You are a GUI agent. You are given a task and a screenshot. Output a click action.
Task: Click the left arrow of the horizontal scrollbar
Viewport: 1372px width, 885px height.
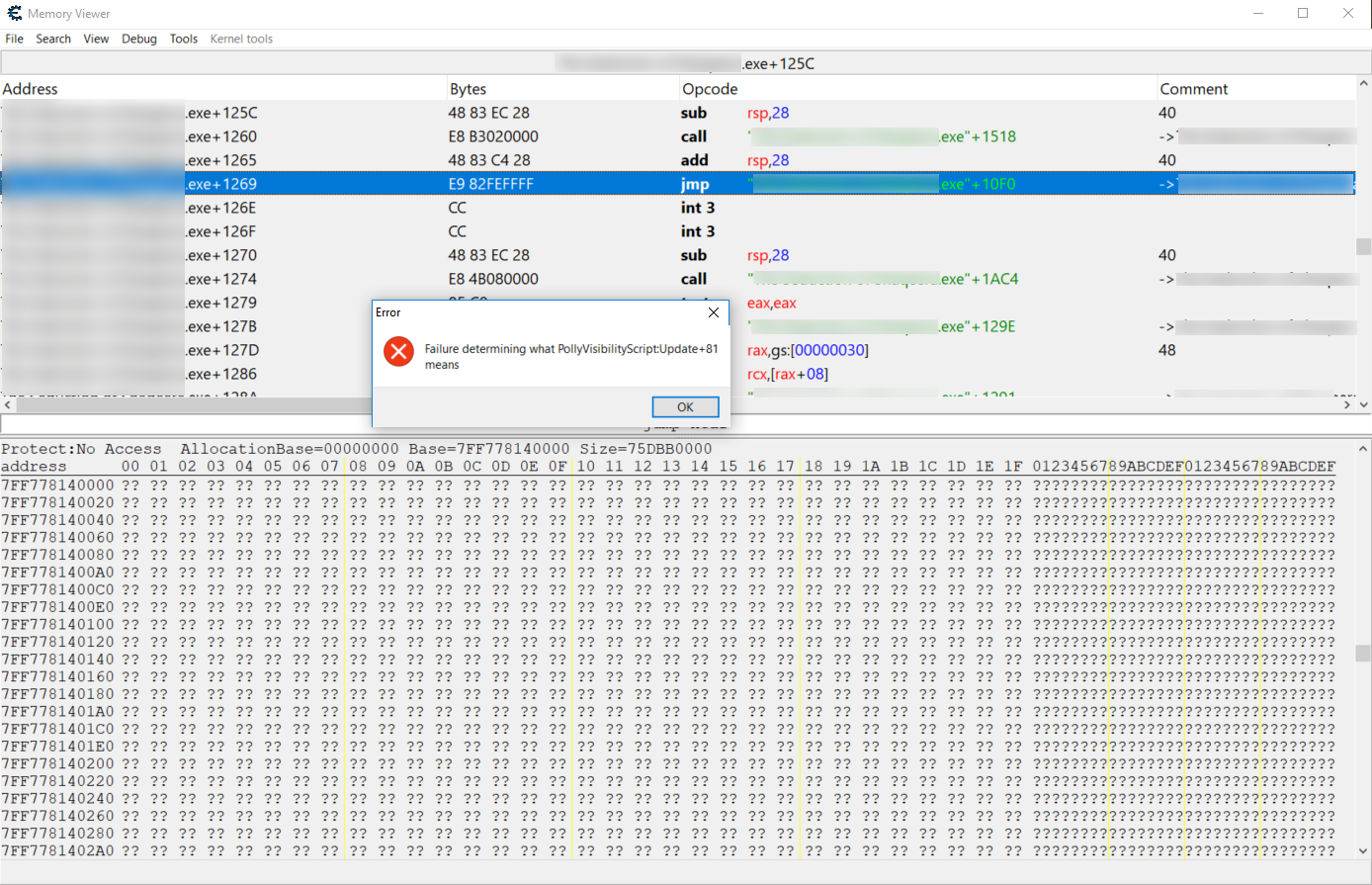tap(7, 404)
